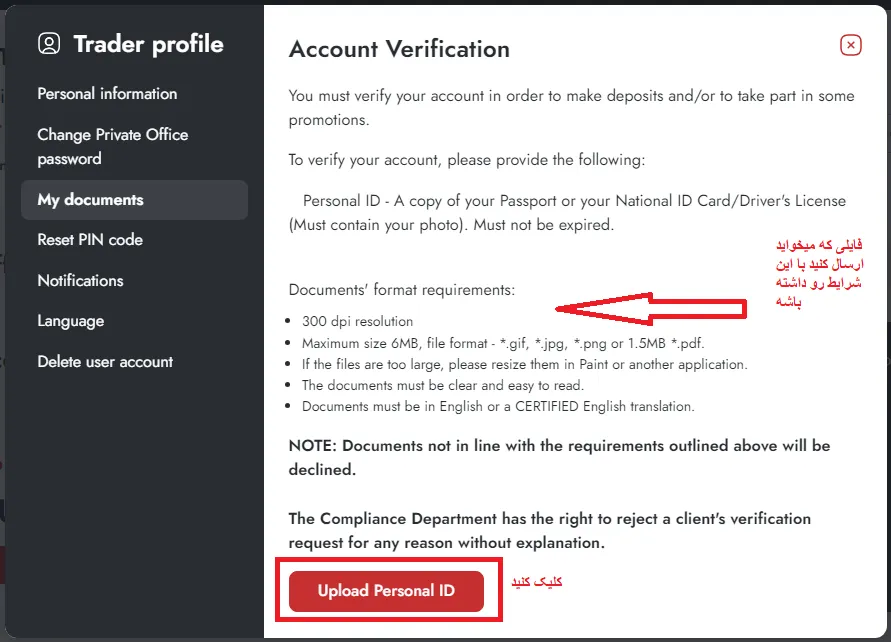The height and width of the screenshot is (642, 891).
Task: Click the bold NOTE warning paragraph
Action: click(559, 456)
